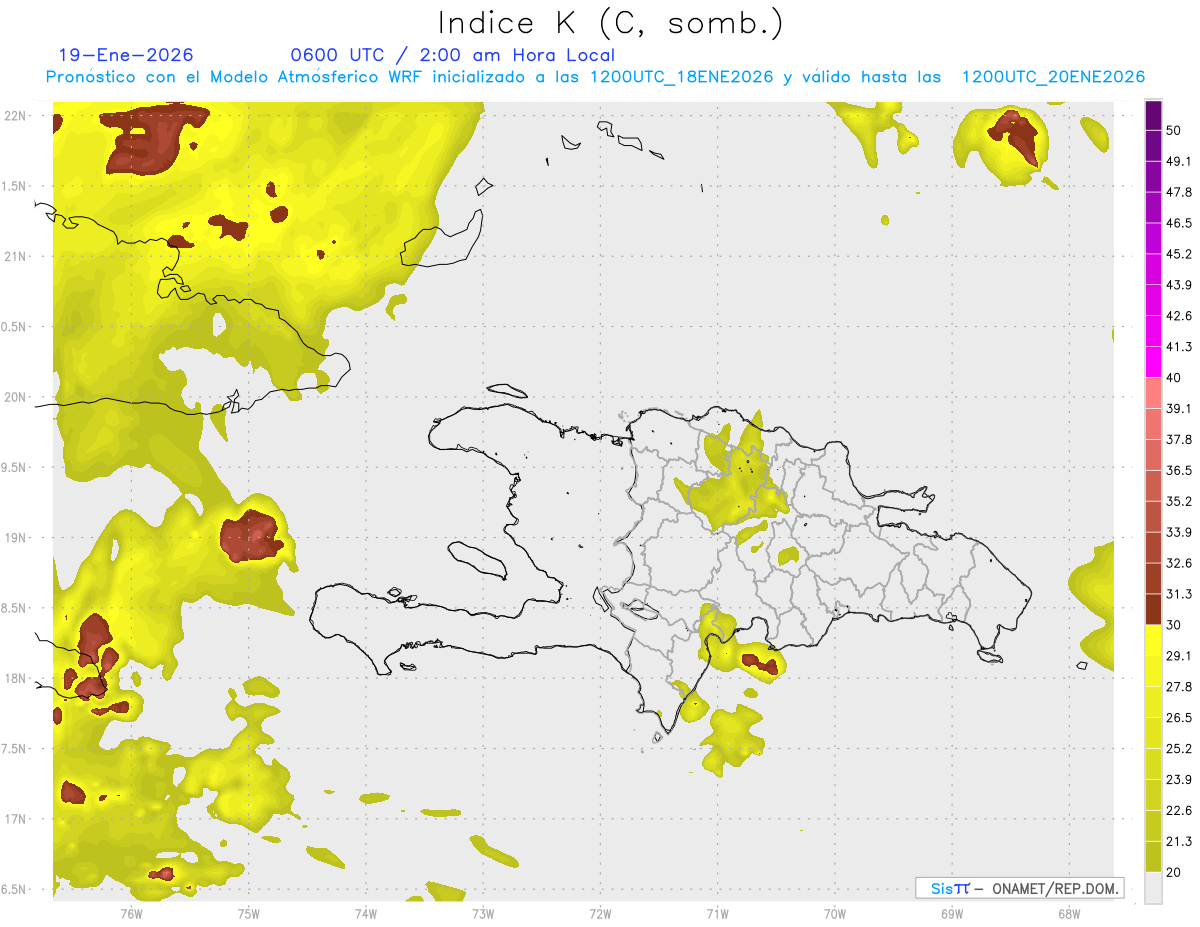This screenshot has height=927, width=1200.
Task: Click the latitude label "20N"
Action: tap(15, 398)
